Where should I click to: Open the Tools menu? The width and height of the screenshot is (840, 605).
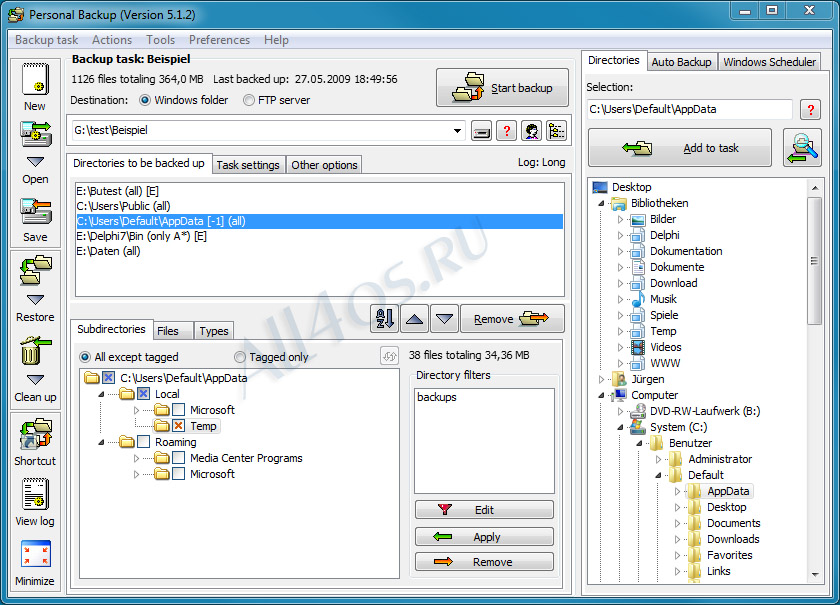click(160, 40)
